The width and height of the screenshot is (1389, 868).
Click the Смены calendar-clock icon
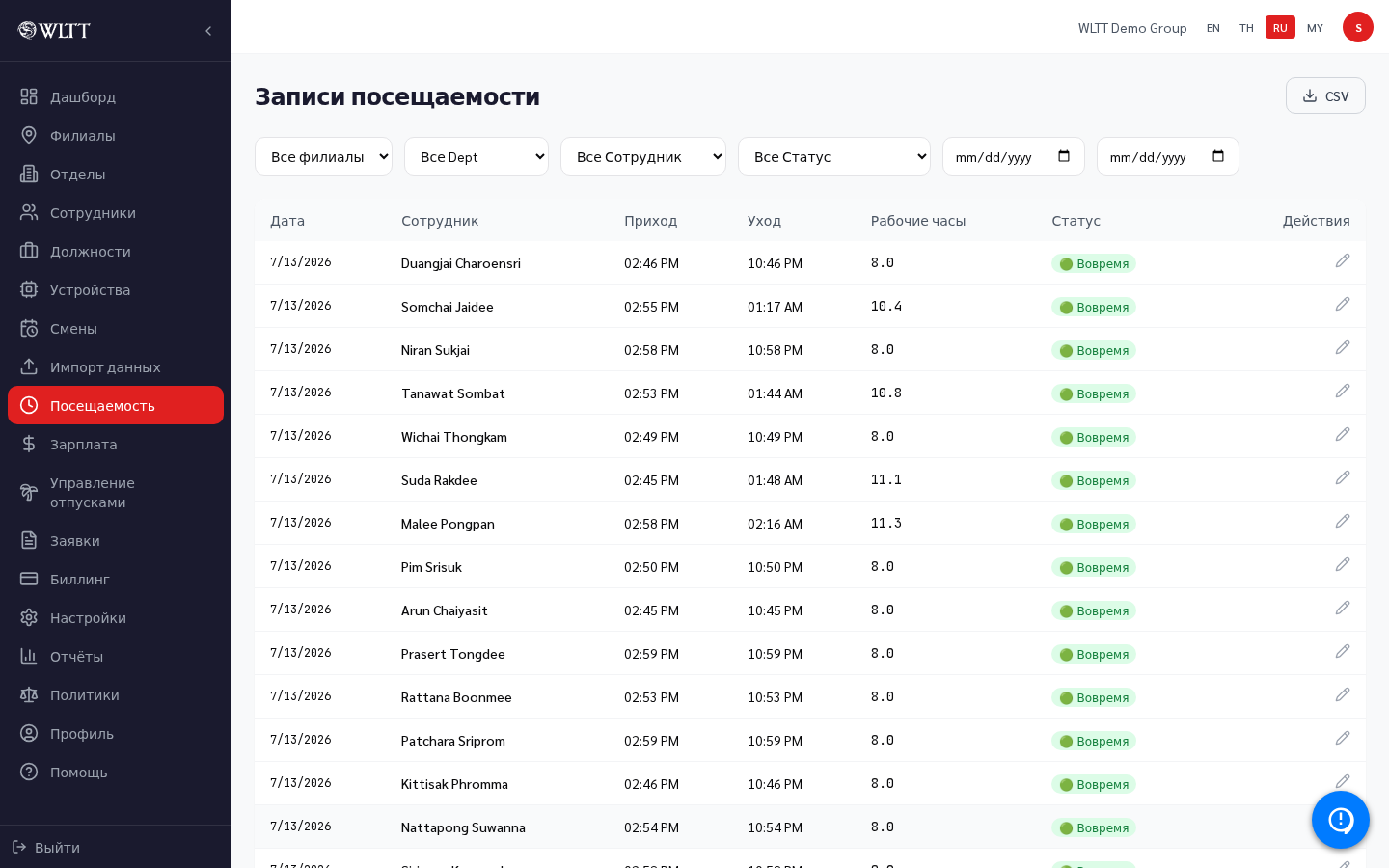click(29, 328)
